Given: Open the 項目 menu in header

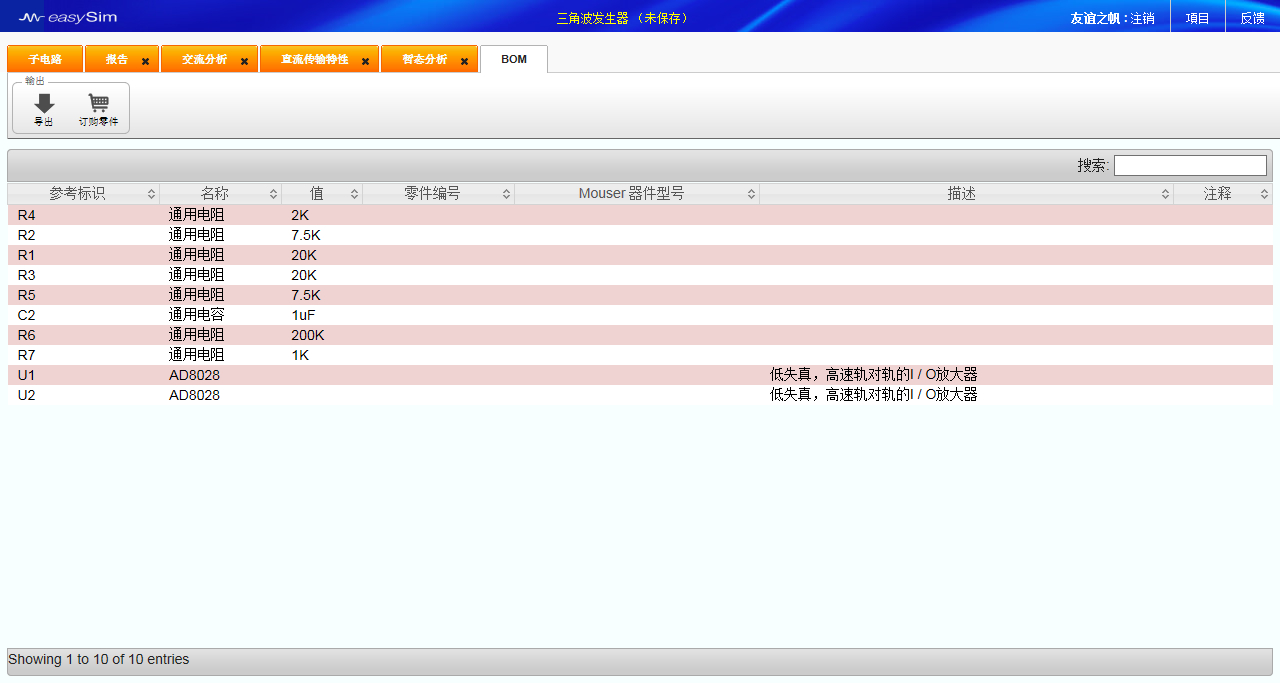Looking at the screenshot, I should point(1197,17).
